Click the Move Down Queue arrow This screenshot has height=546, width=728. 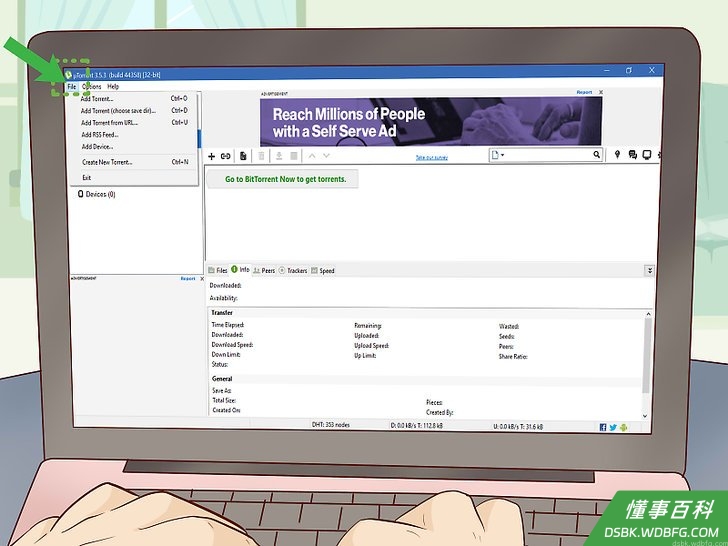tap(326, 156)
